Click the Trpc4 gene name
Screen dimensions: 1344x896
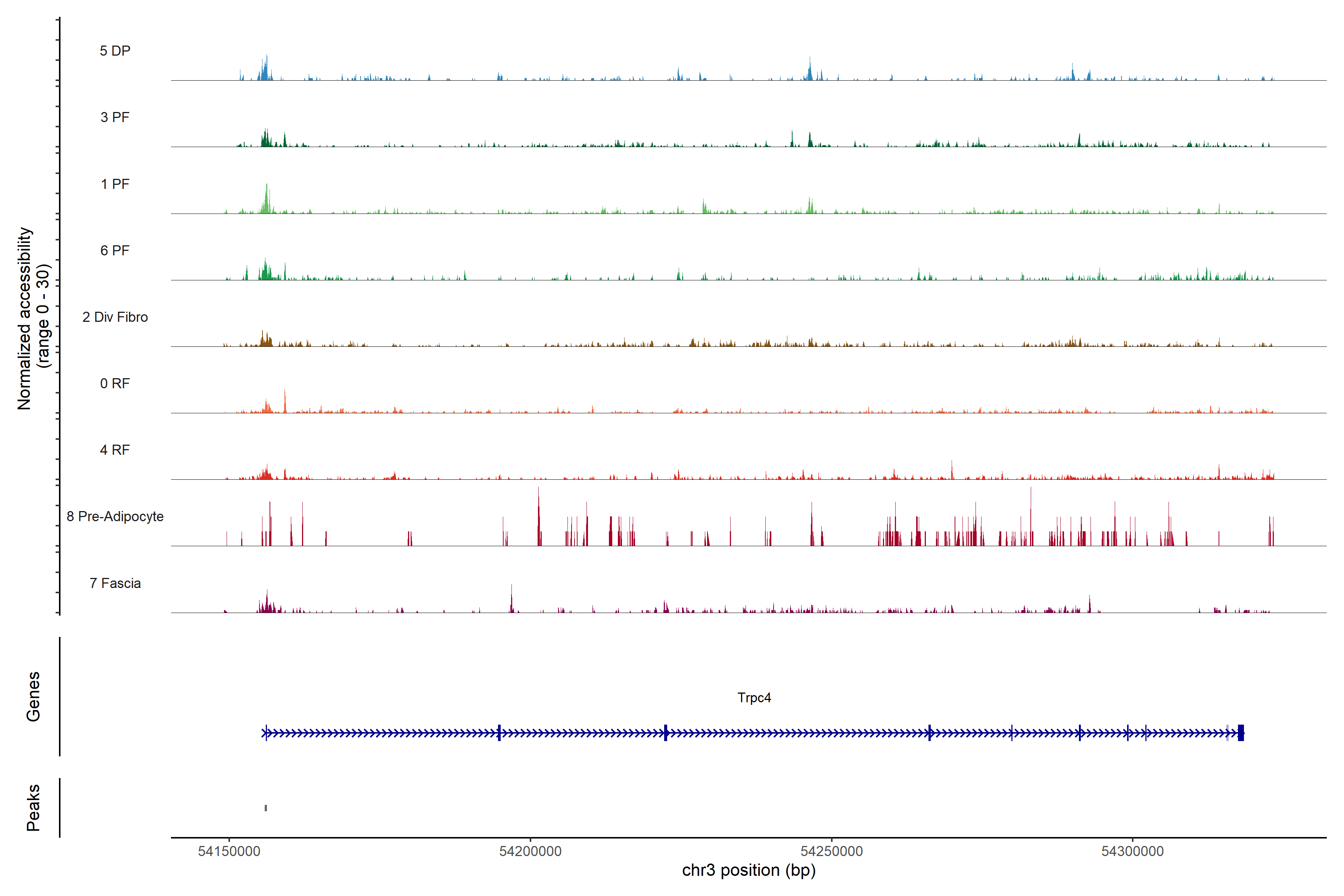(x=754, y=698)
